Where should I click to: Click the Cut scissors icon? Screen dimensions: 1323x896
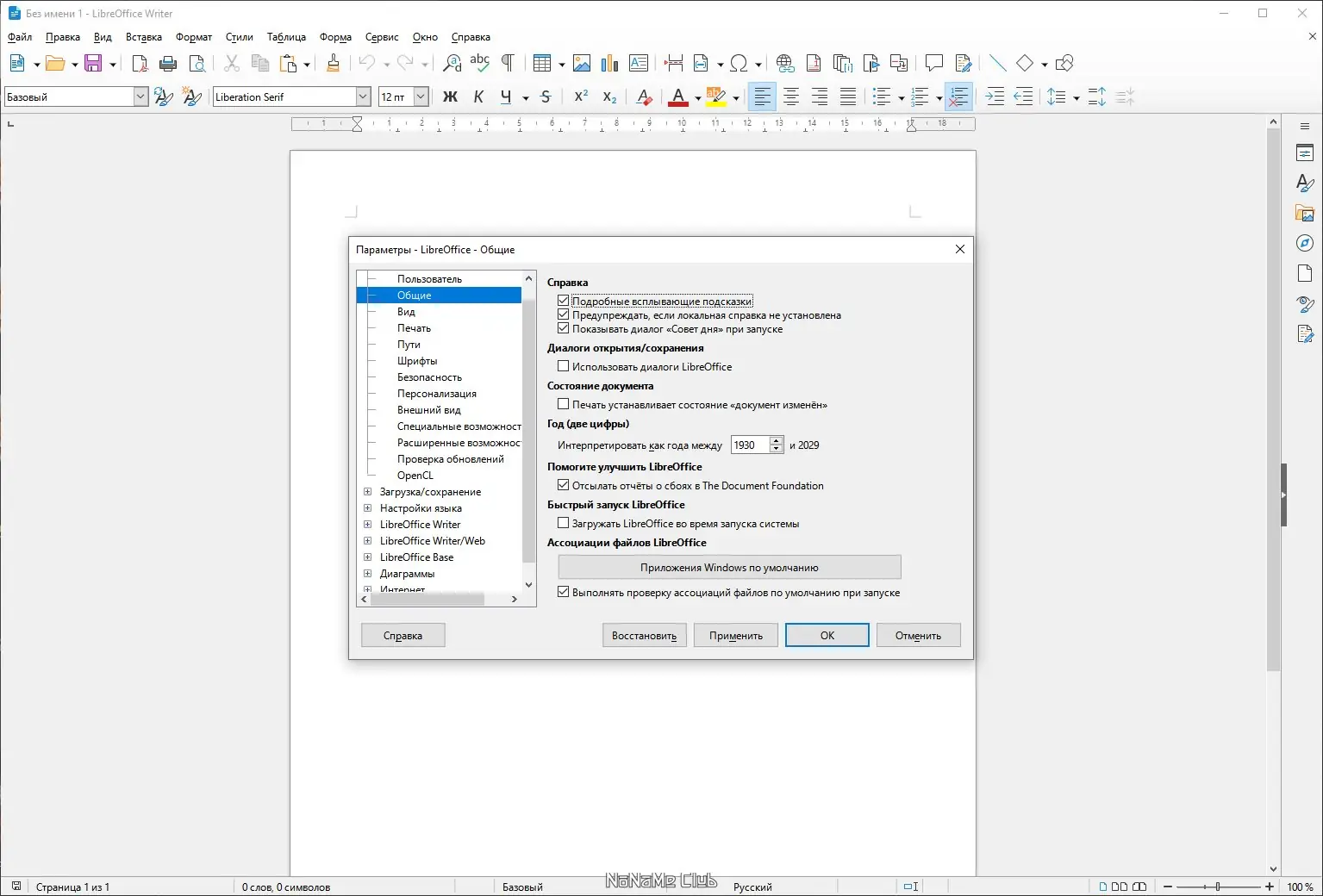[232, 63]
